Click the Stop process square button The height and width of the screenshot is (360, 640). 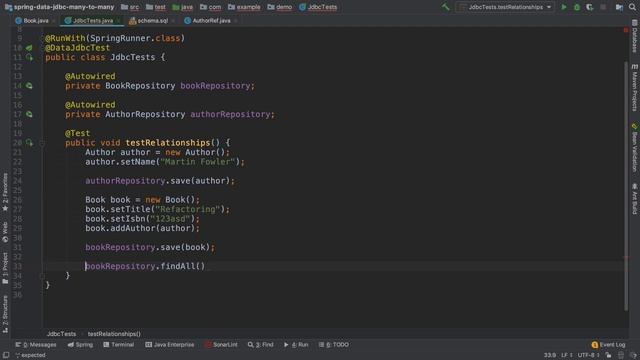pos(603,7)
